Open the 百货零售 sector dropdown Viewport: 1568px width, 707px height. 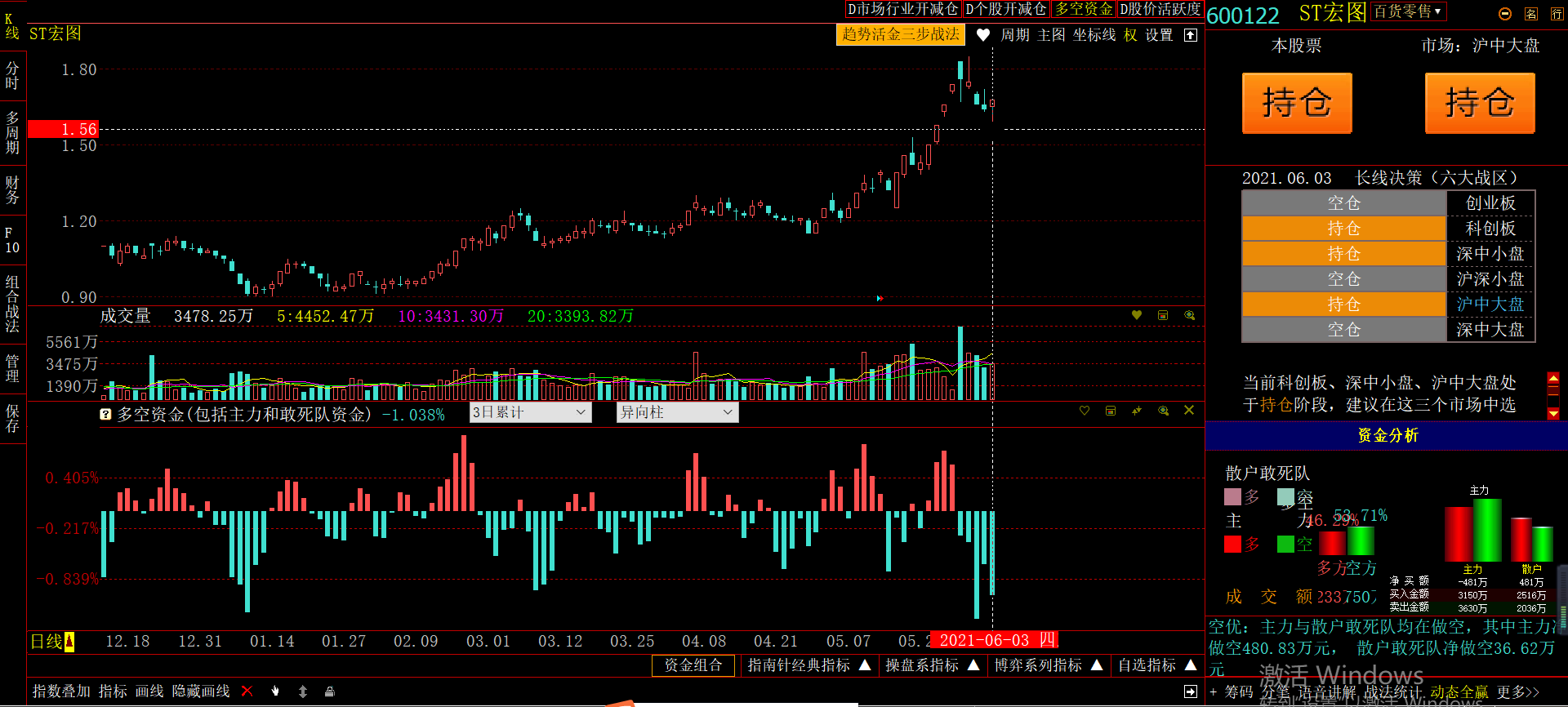coord(1409,11)
